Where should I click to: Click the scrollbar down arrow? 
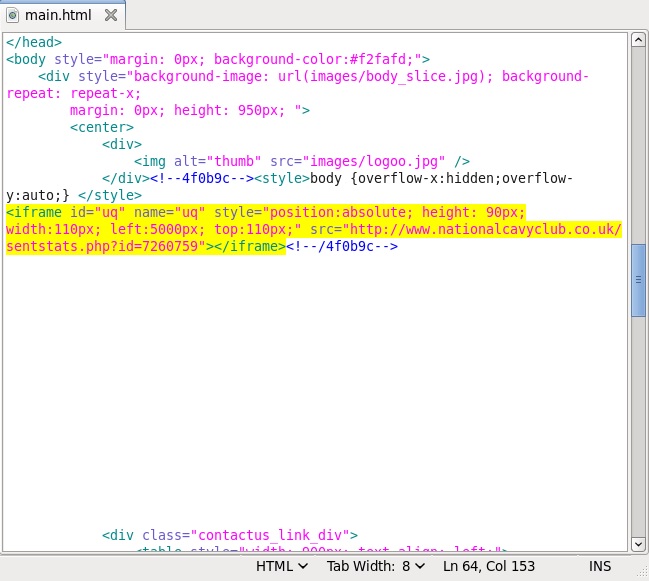638,544
